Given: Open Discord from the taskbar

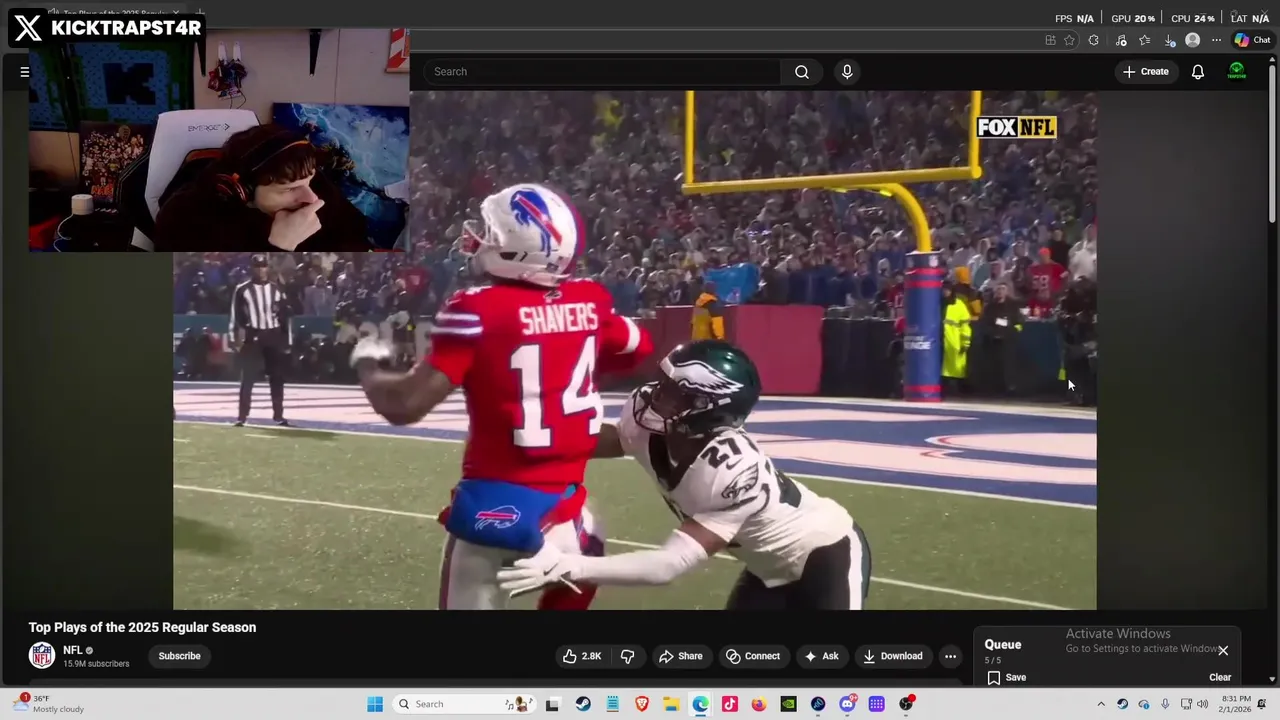Looking at the screenshot, I should tap(847, 704).
